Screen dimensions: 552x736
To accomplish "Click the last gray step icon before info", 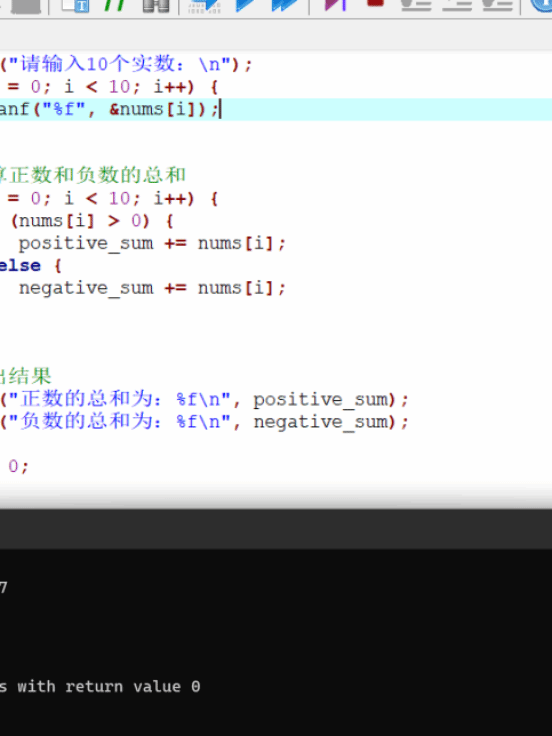I will [498, 6].
